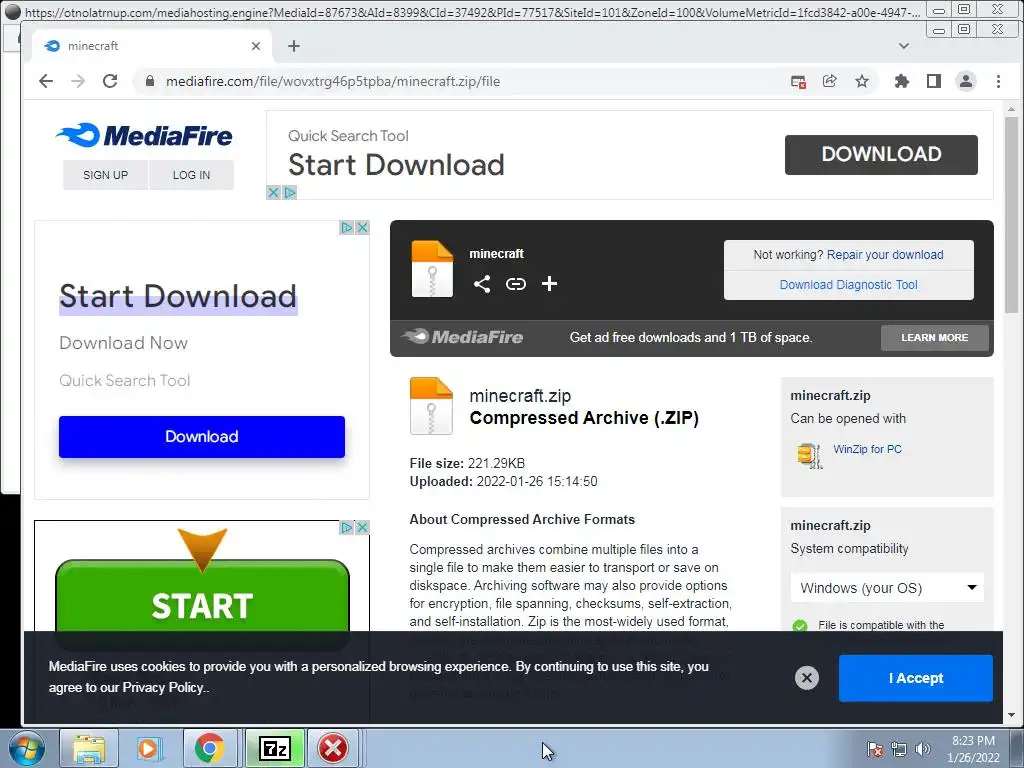Click the Action Center flag tray icon
The image size is (1024, 768).
(875, 749)
